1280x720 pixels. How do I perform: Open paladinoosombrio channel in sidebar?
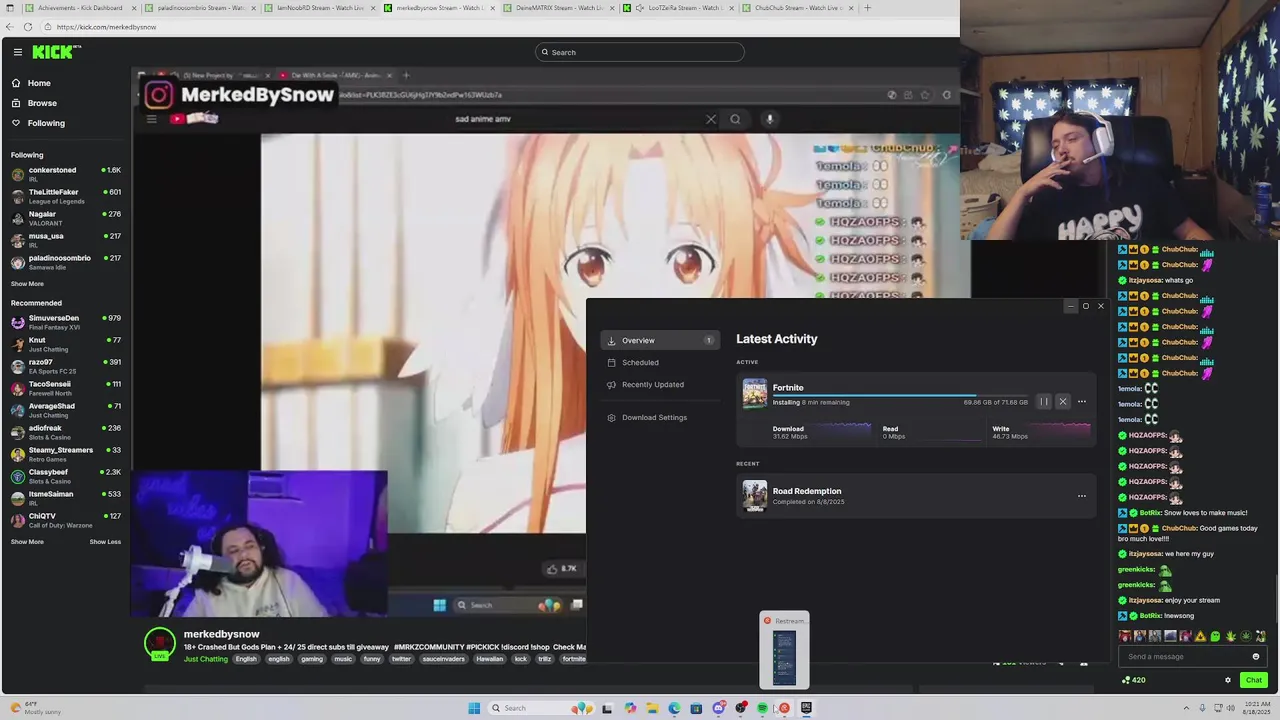65,262
